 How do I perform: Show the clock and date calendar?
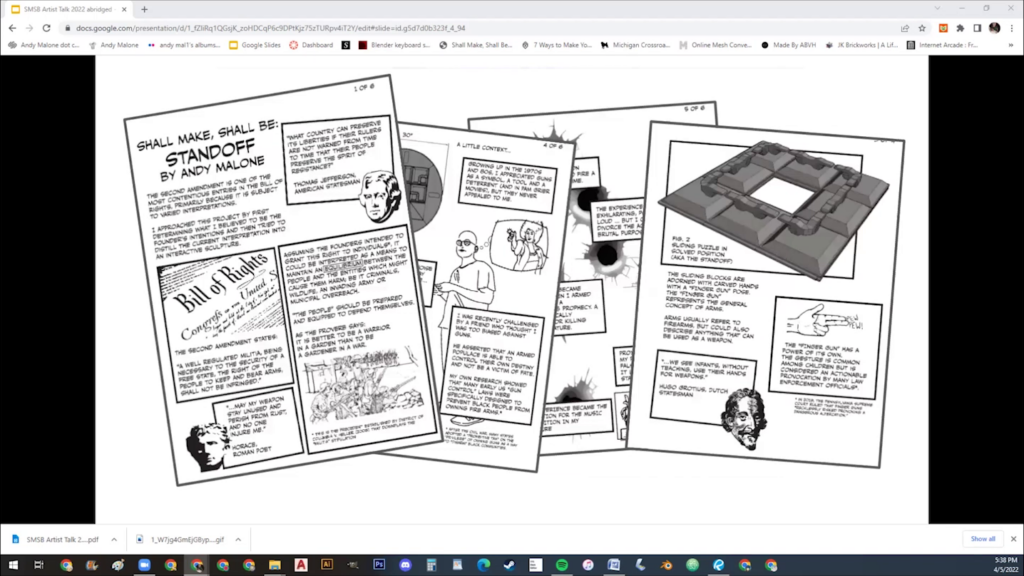pyautogui.click(x=1006, y=565)
